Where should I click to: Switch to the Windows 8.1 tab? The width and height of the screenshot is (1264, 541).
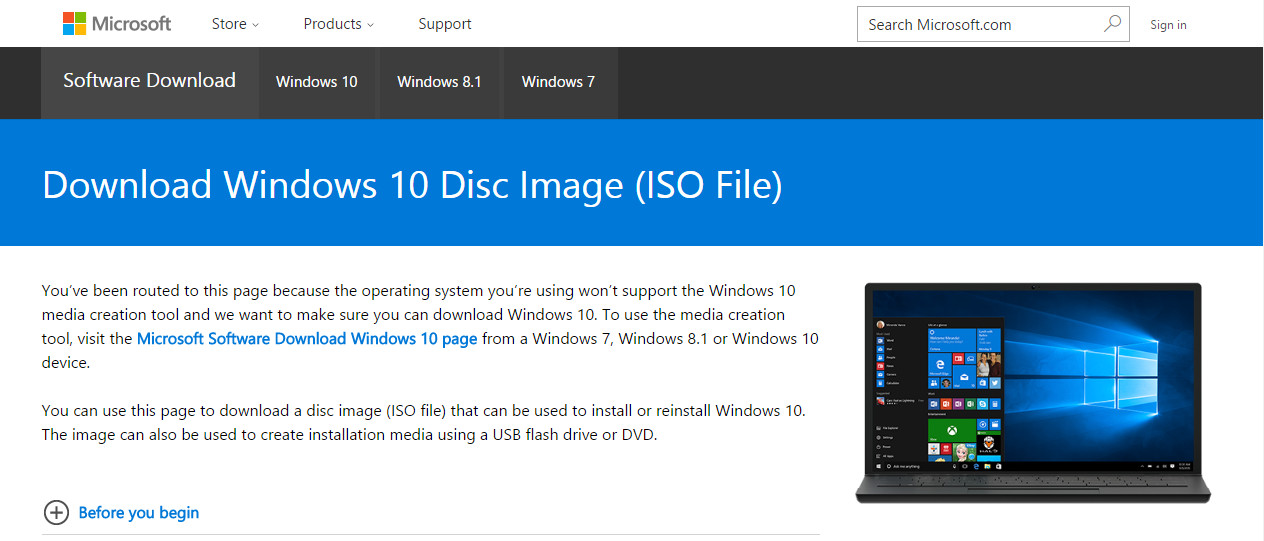tap(439, 82)
